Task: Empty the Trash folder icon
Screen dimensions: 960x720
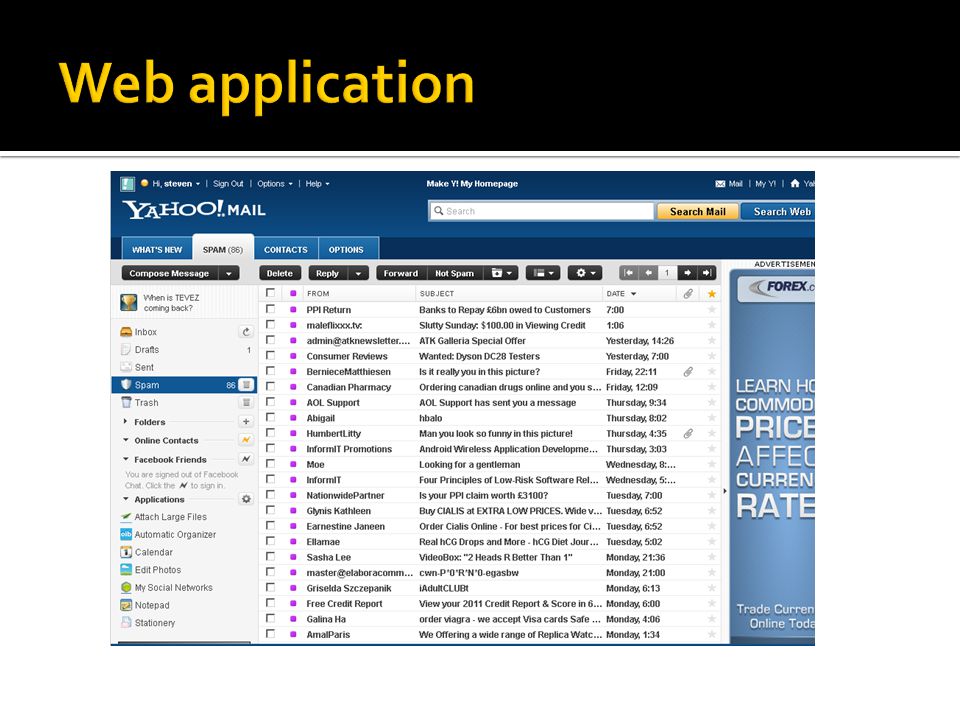Action: 246,402
